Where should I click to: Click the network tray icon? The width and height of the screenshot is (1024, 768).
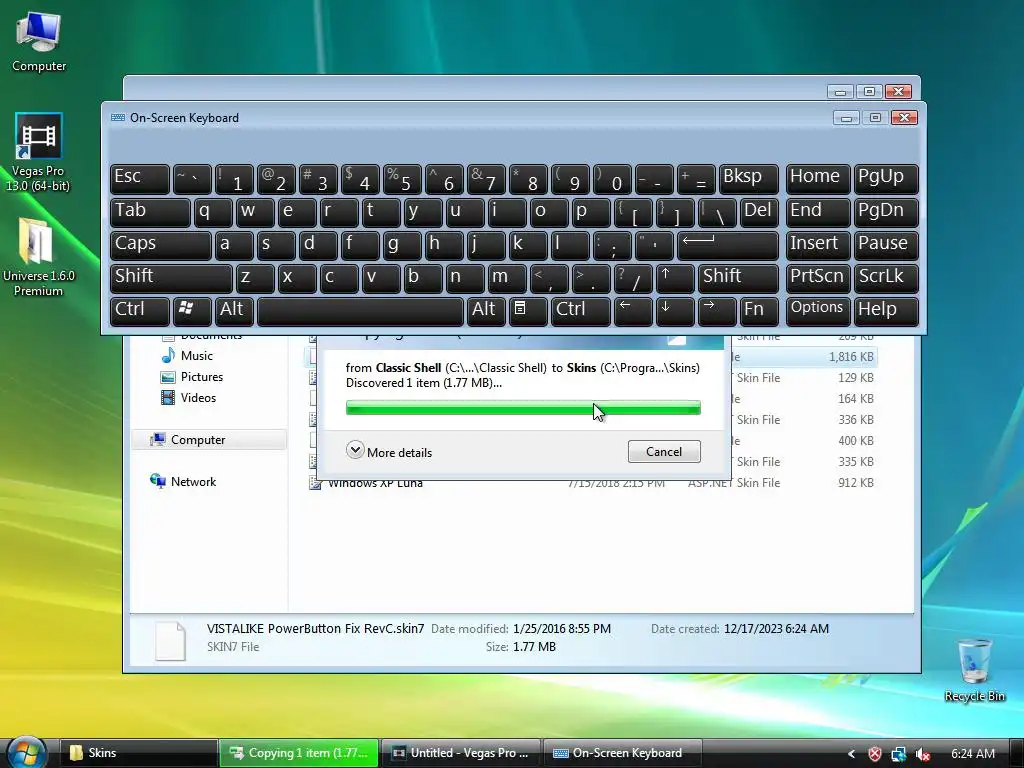(899, 754)
